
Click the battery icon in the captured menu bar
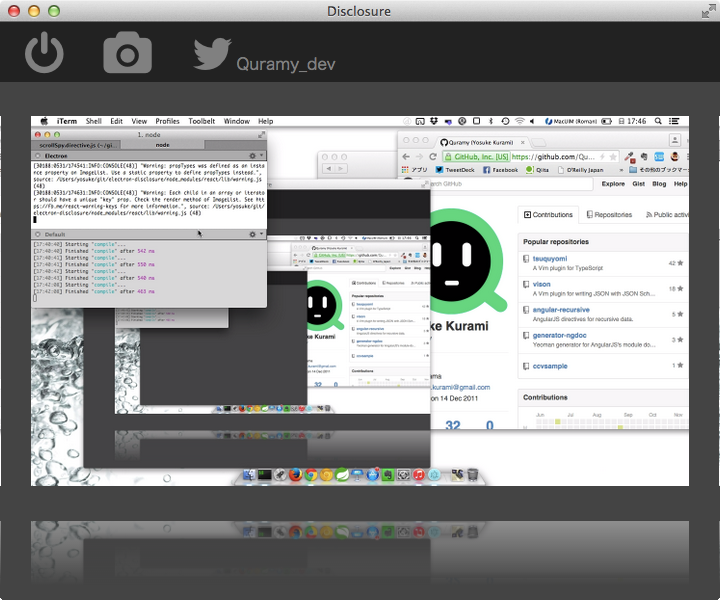[607, 121]
